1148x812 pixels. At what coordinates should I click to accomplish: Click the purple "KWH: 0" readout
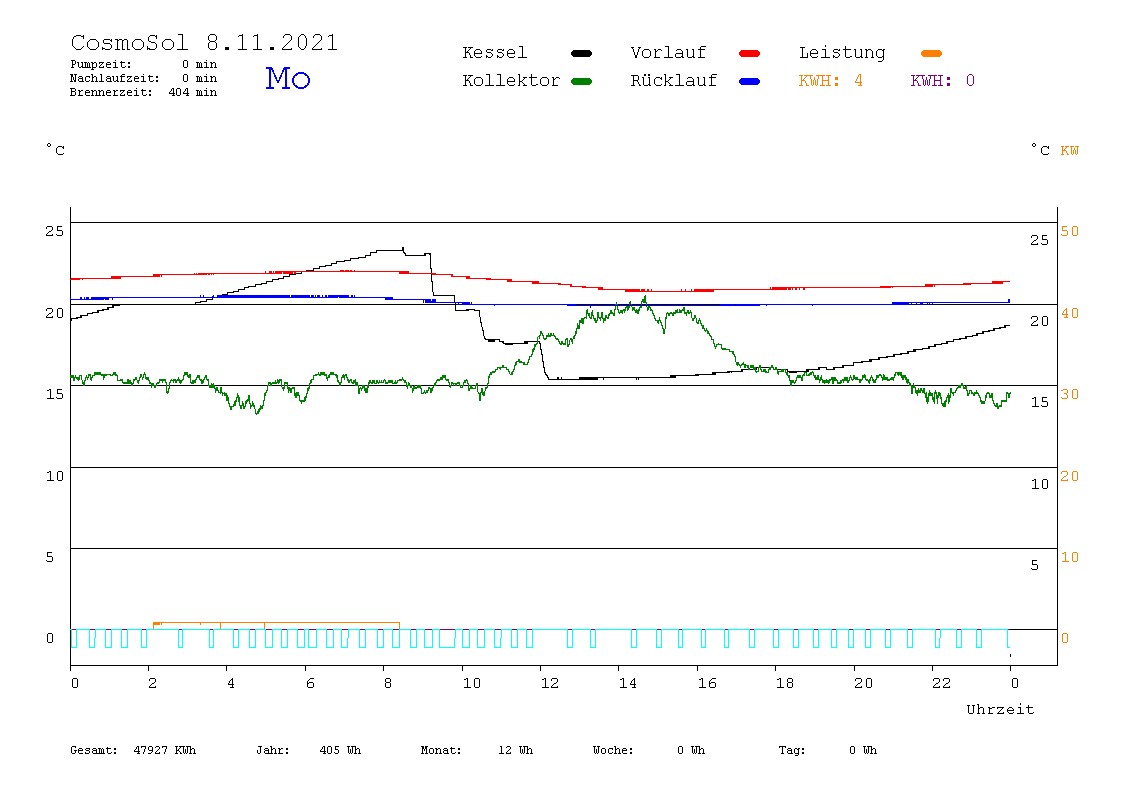click(x=943, y=81)
